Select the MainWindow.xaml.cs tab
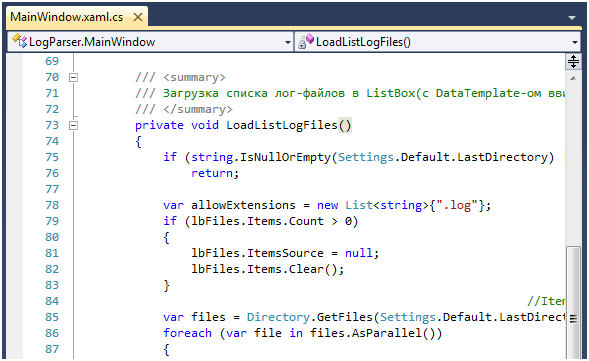Screen dimensions: 589x361 coord(77,17)
